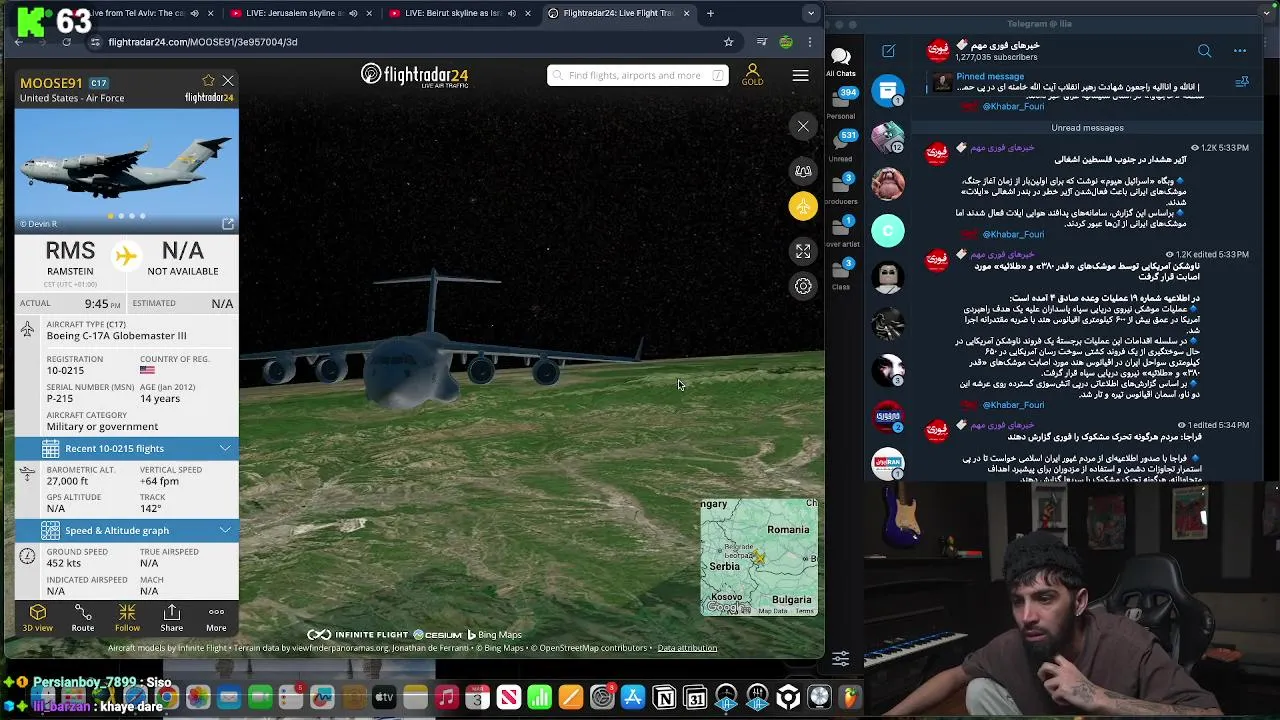Open Telegram channel three-dot menu
Viewport: 1280px width, 720px height.
tap(1240, 51)
